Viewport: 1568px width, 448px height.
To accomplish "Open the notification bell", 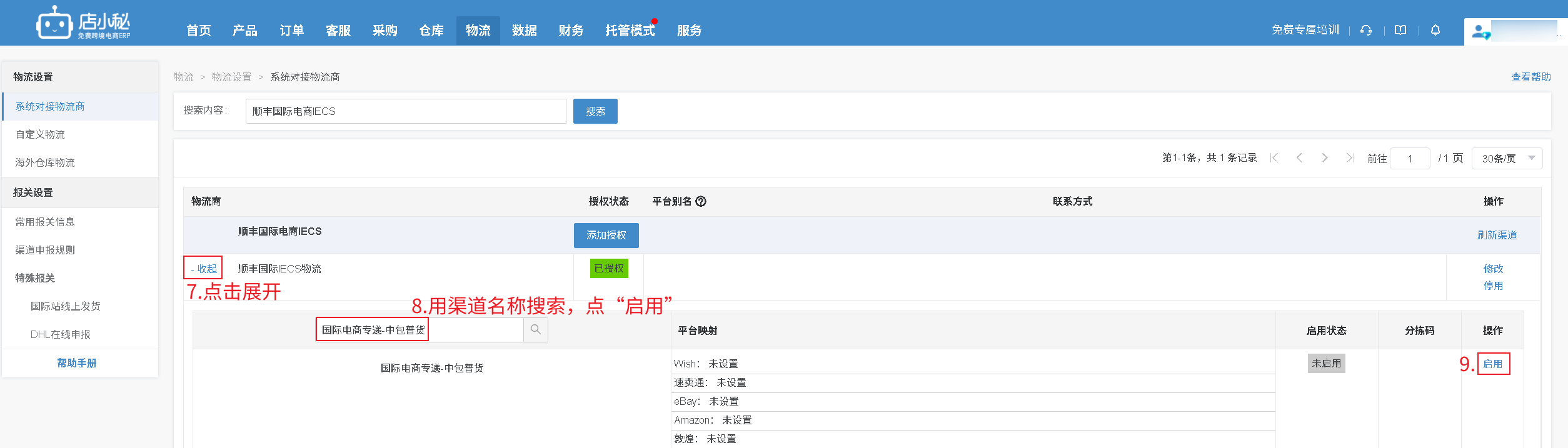I will (x=1435, y=30).
